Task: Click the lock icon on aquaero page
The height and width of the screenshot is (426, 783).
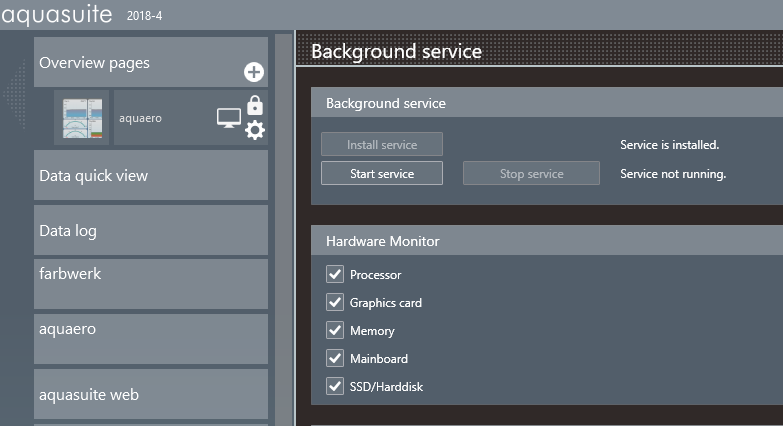Action: (x=255, y=105)
